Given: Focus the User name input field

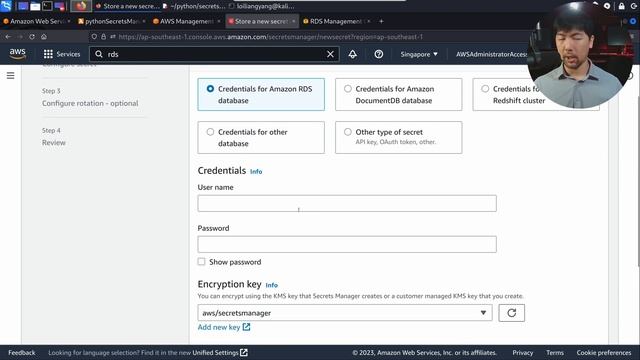Looking at the screenshot, I should [x=347, y=203].
